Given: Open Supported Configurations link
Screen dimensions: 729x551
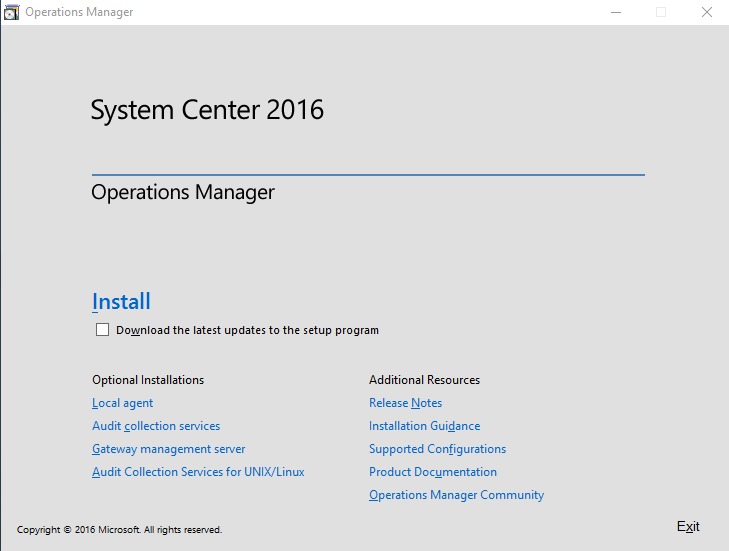Looking at the screenshot, I should point(437,449).
